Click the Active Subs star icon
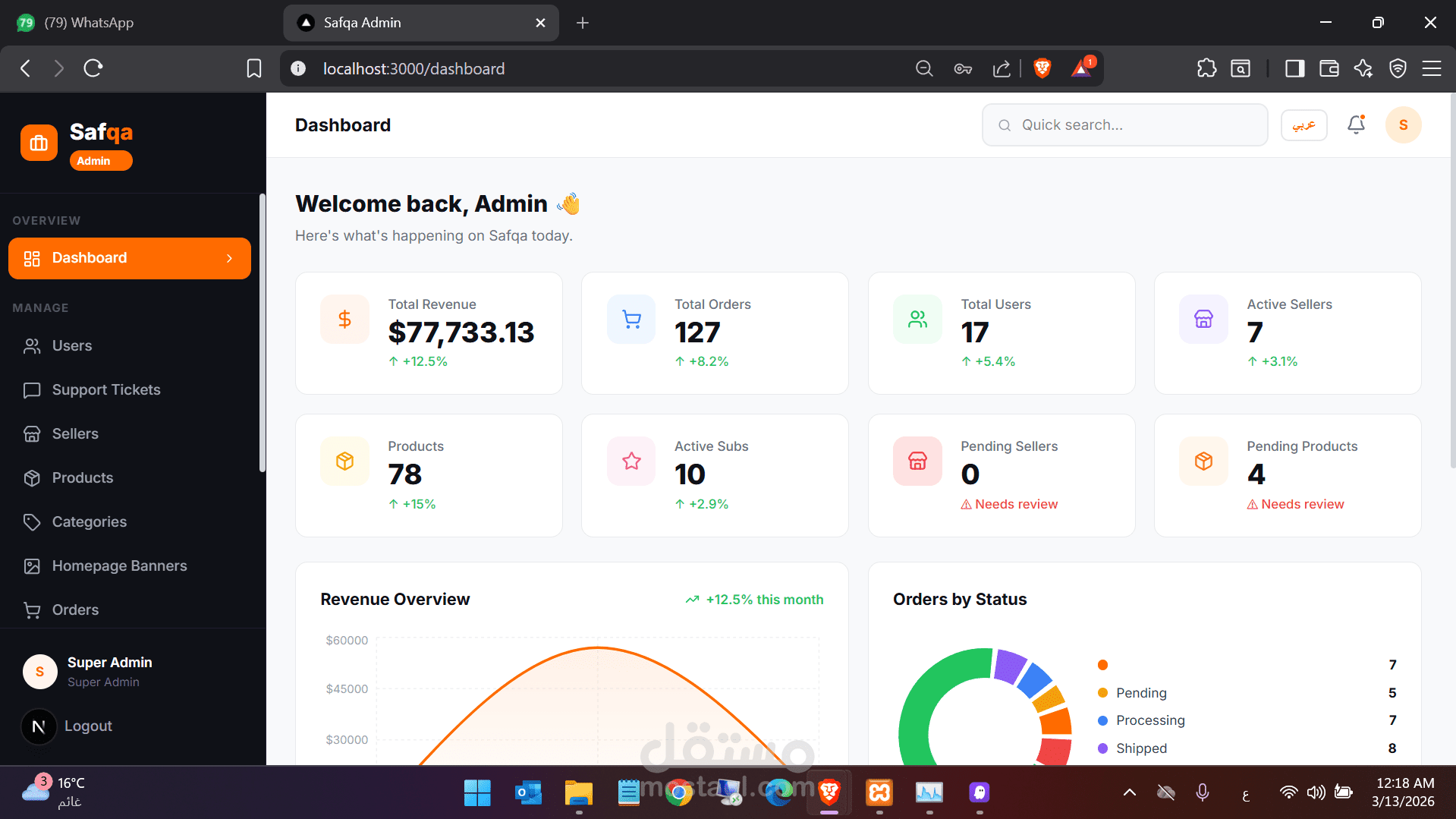The image size is (1456, 819). point(631,461)
